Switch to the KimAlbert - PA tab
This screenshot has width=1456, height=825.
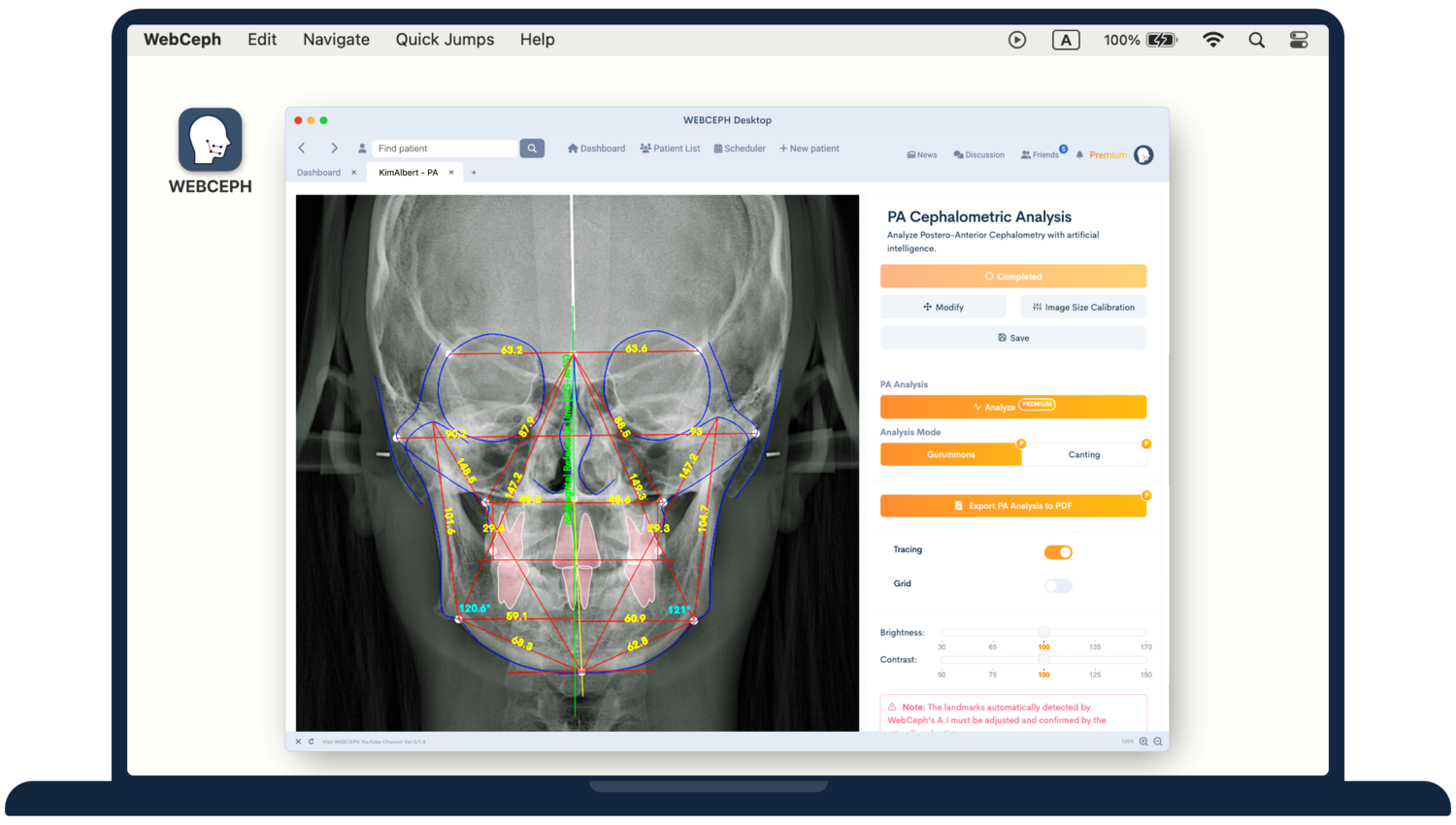(x=410, y=172)
